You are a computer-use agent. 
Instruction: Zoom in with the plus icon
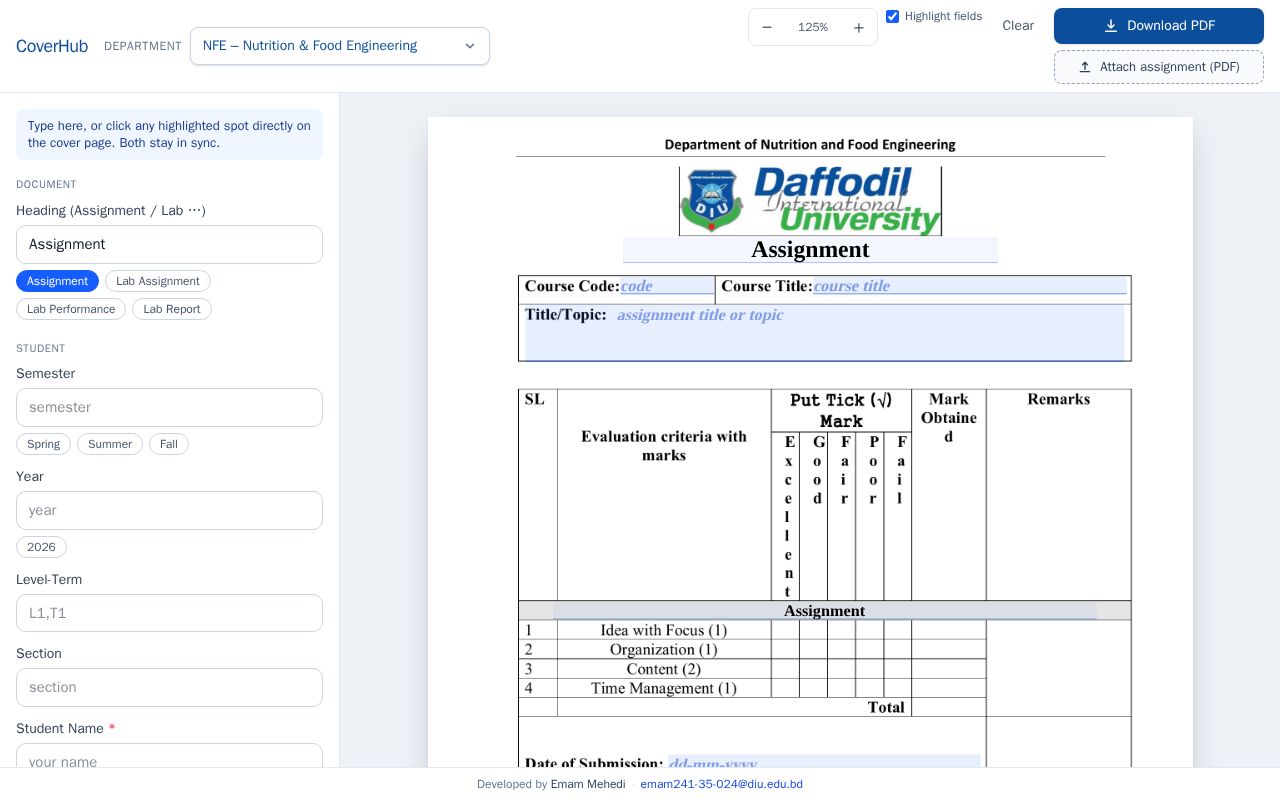coord(858,27)
